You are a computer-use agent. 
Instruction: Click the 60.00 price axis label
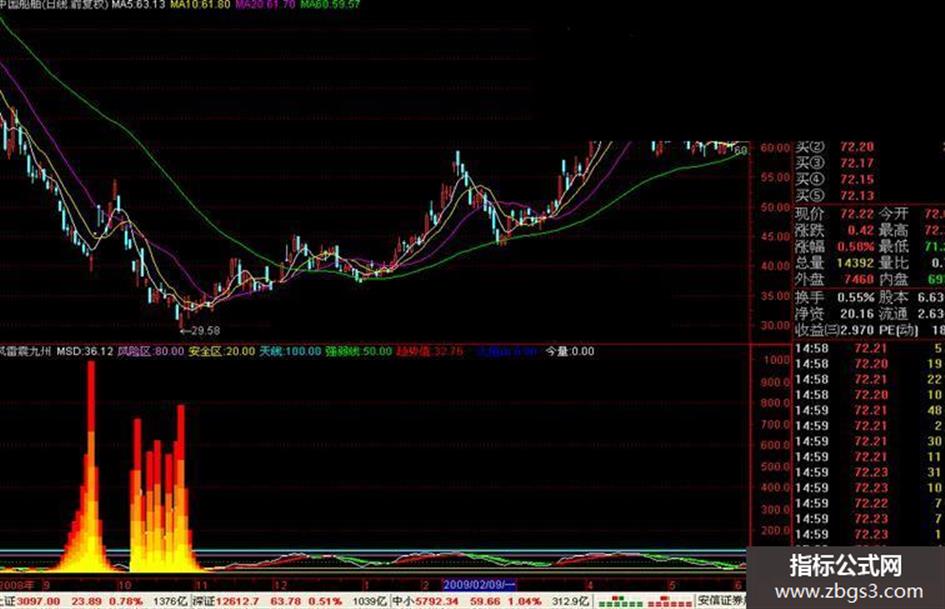775,148
